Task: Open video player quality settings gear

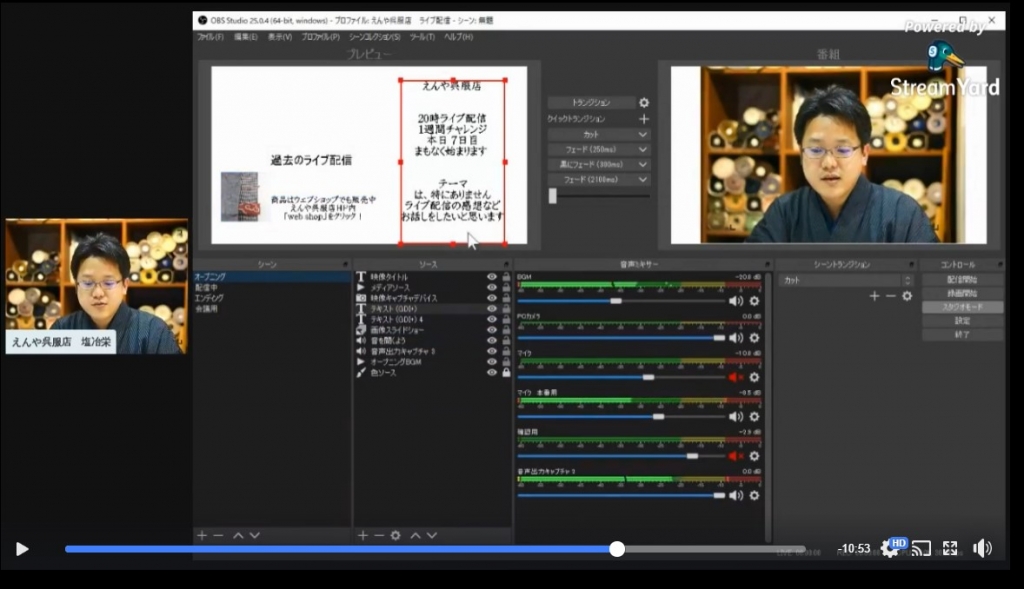Action: tap(889, 549)
